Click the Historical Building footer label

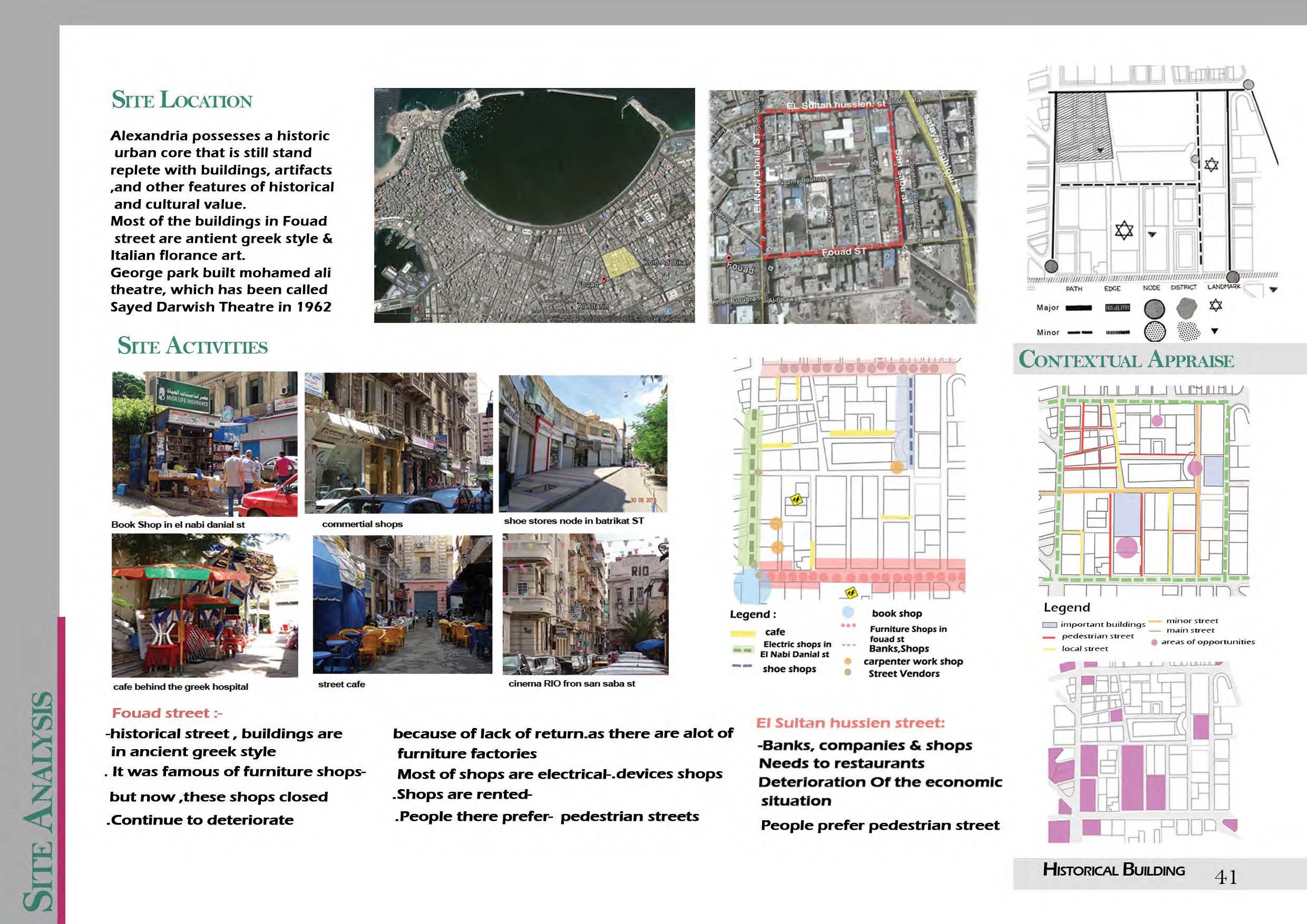click(1113, 870)
